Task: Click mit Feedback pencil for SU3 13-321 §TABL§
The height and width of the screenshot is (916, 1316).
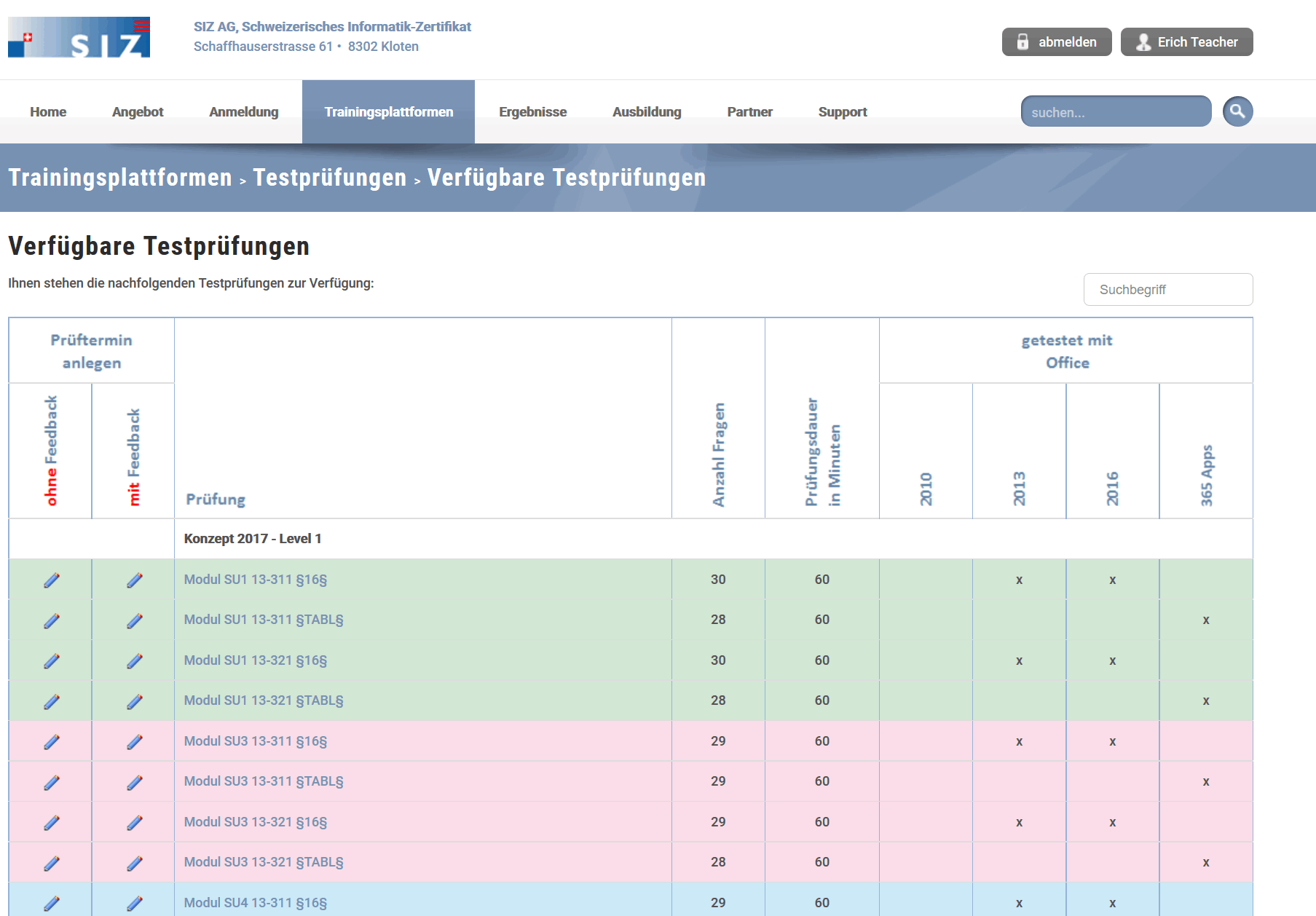Action: pyautogui.click(x=134, y=863)
